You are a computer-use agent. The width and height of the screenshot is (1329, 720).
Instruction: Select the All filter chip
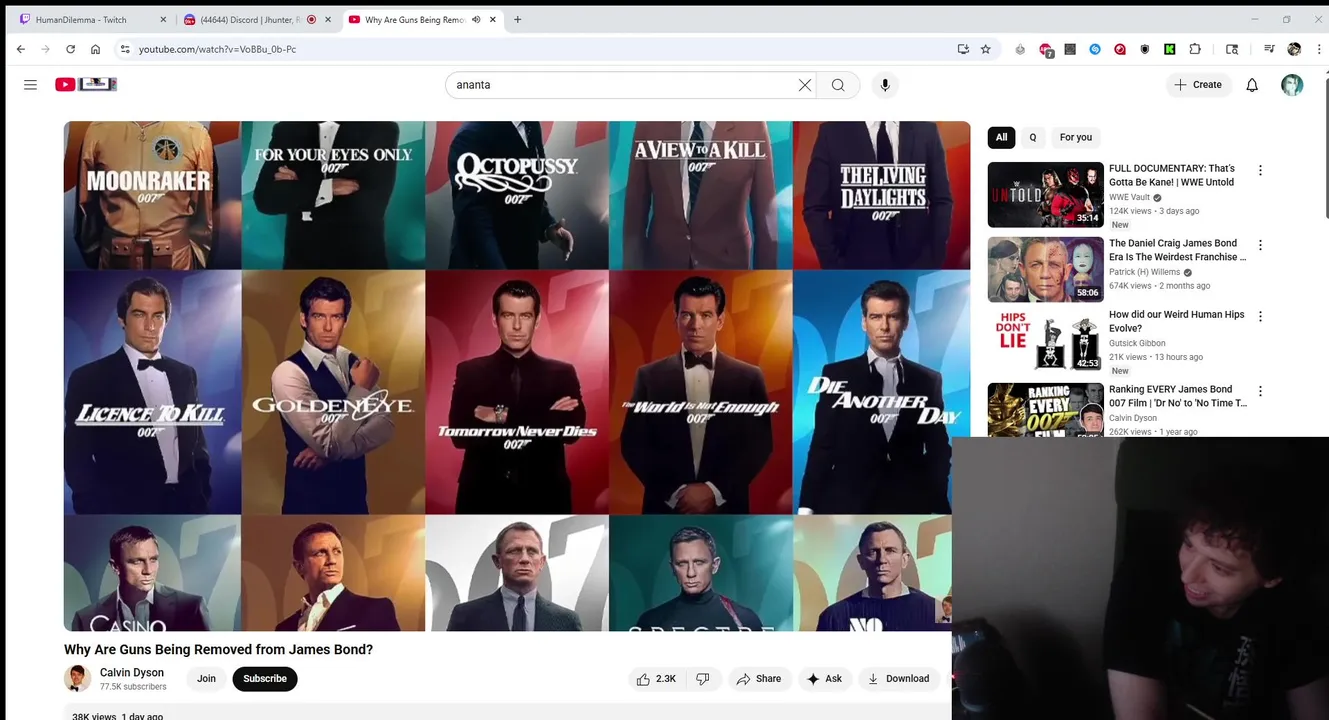pyautogui.click(x=1001, y=137)
